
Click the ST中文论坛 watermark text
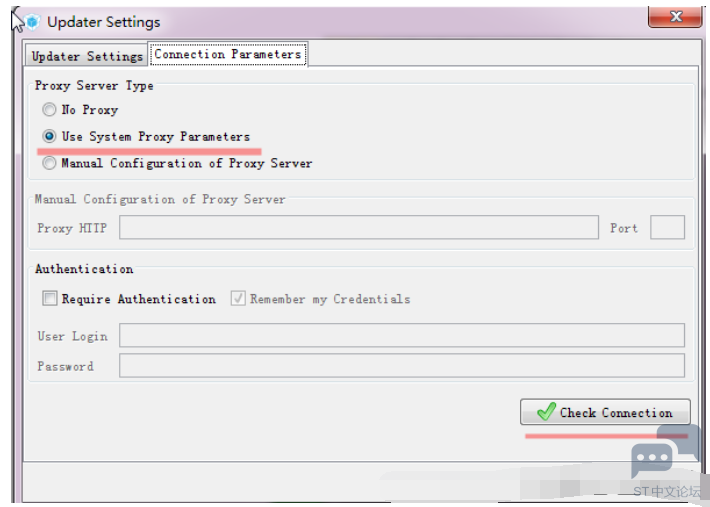point(667,492)
